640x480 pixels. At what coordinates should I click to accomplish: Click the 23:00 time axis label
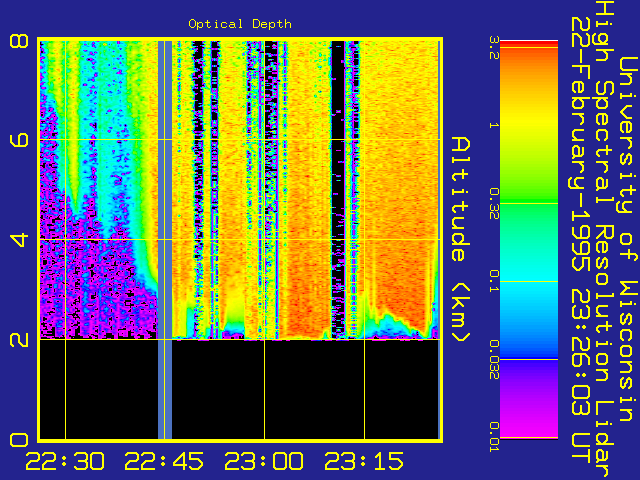pos(264,461)
